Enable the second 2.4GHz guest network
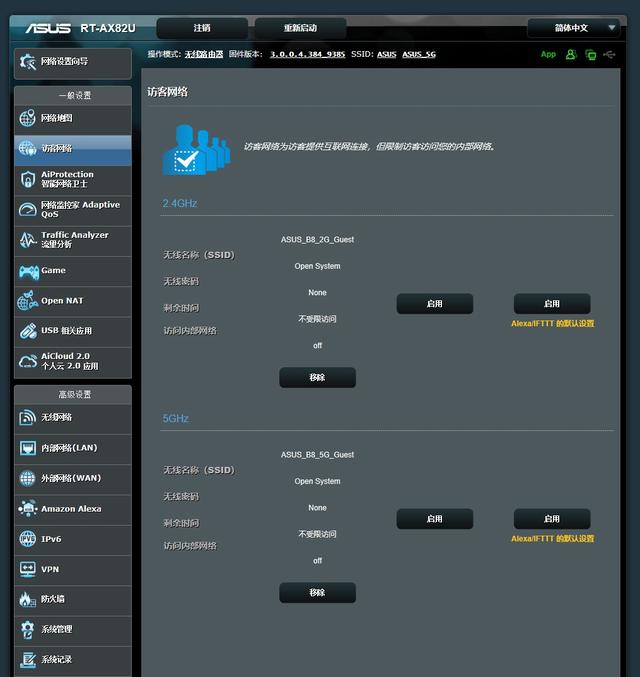 pyautogui.click(x=435, y=304)
